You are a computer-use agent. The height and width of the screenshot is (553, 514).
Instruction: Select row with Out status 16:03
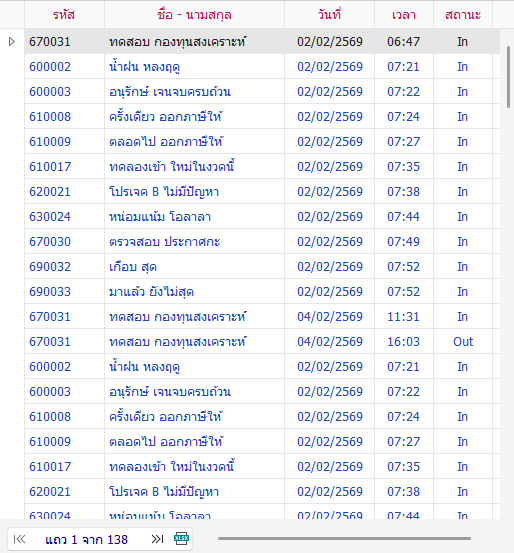point(262,341)
